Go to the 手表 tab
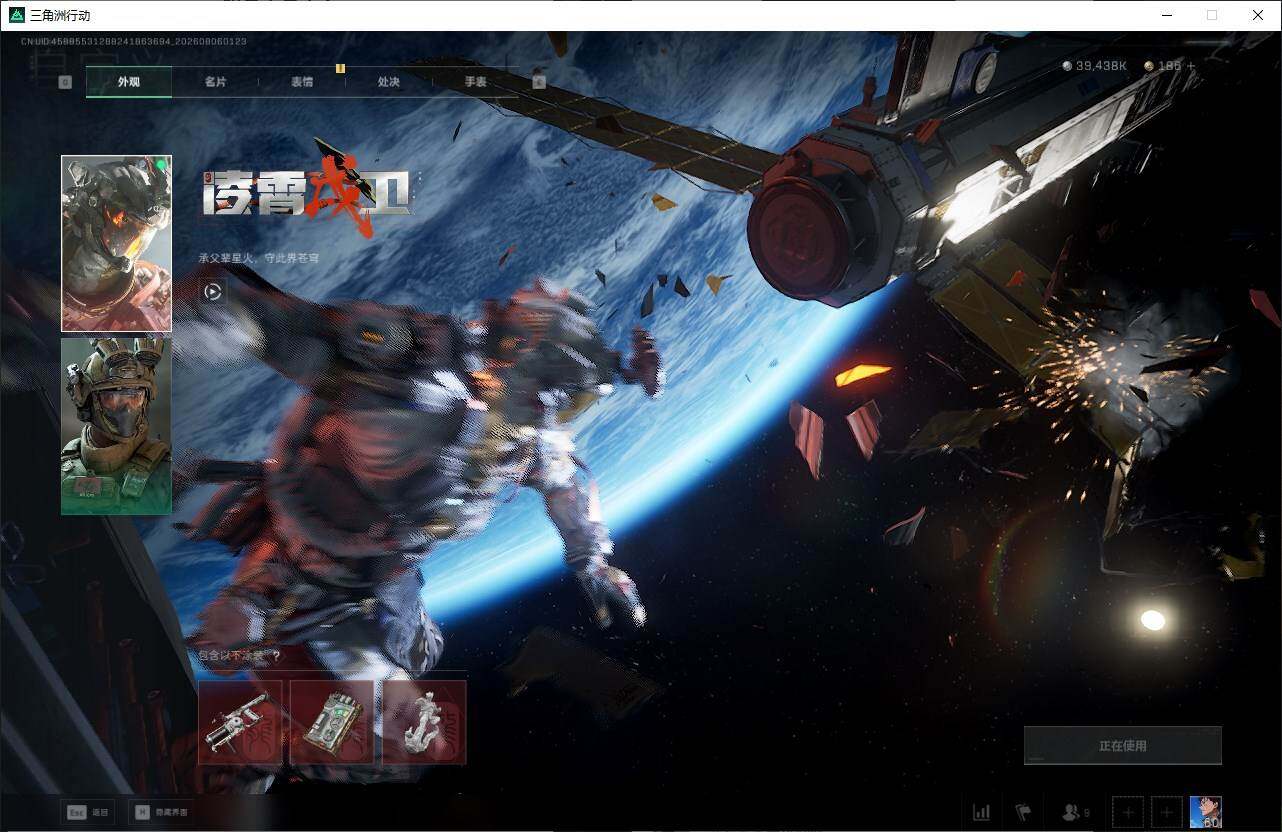1282x832 pixels. click(x=475, y=82)
